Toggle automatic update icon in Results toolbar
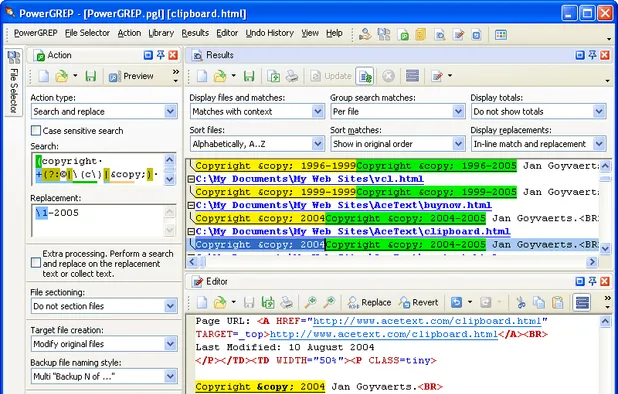This screenshot has width=618, height=394. click(365, 76)
